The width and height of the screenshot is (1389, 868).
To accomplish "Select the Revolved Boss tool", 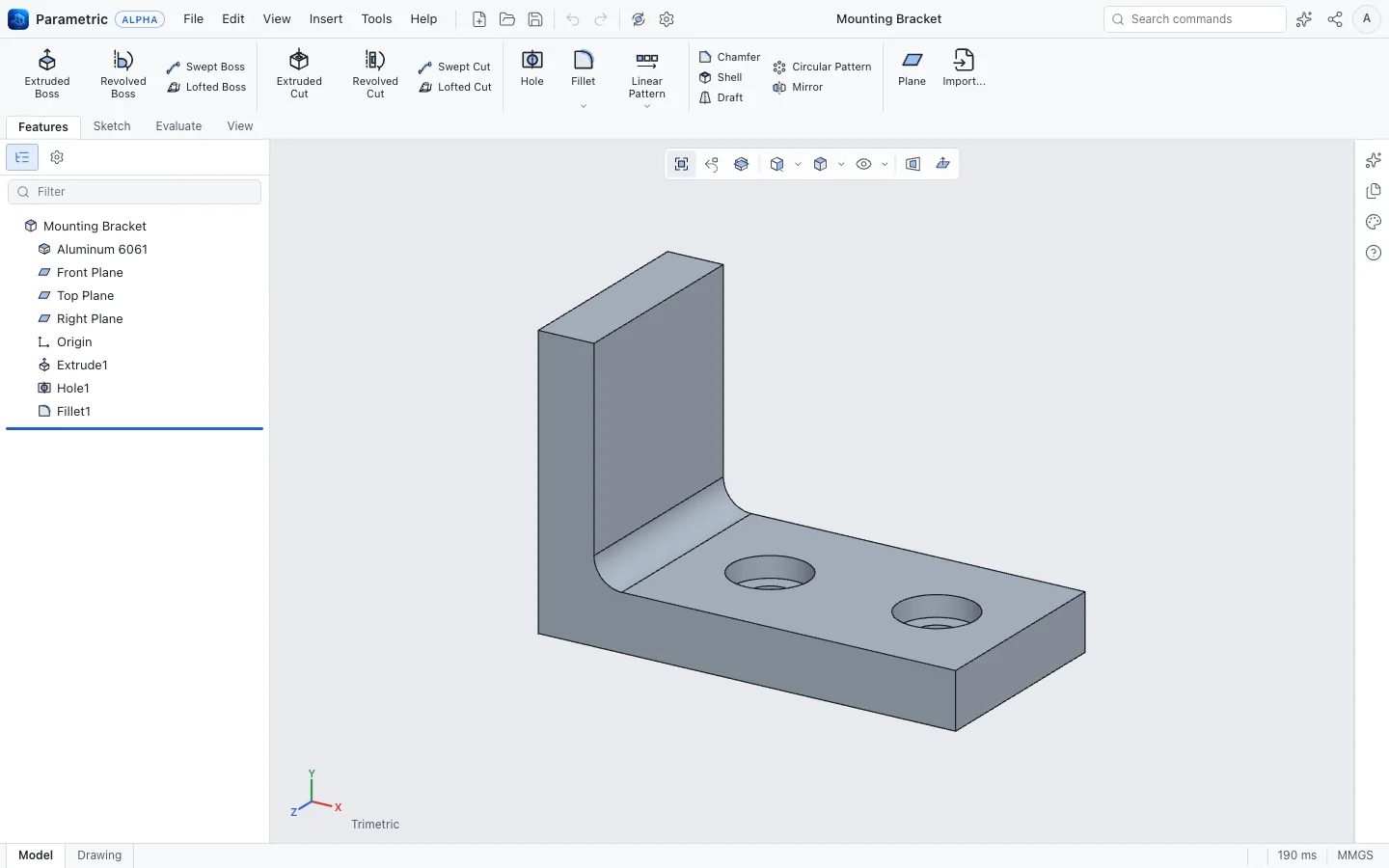I will point(123,73).
